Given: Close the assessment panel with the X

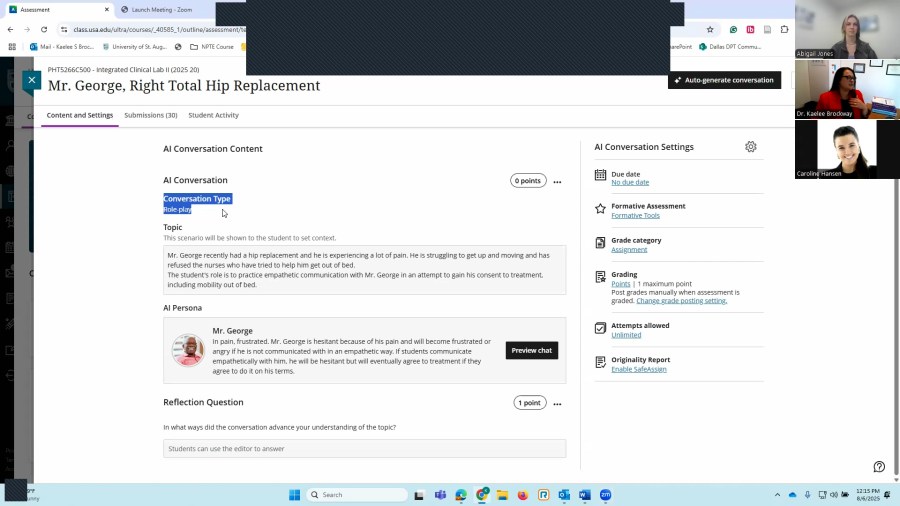Looking at the screenshot, I should point(32,80).
